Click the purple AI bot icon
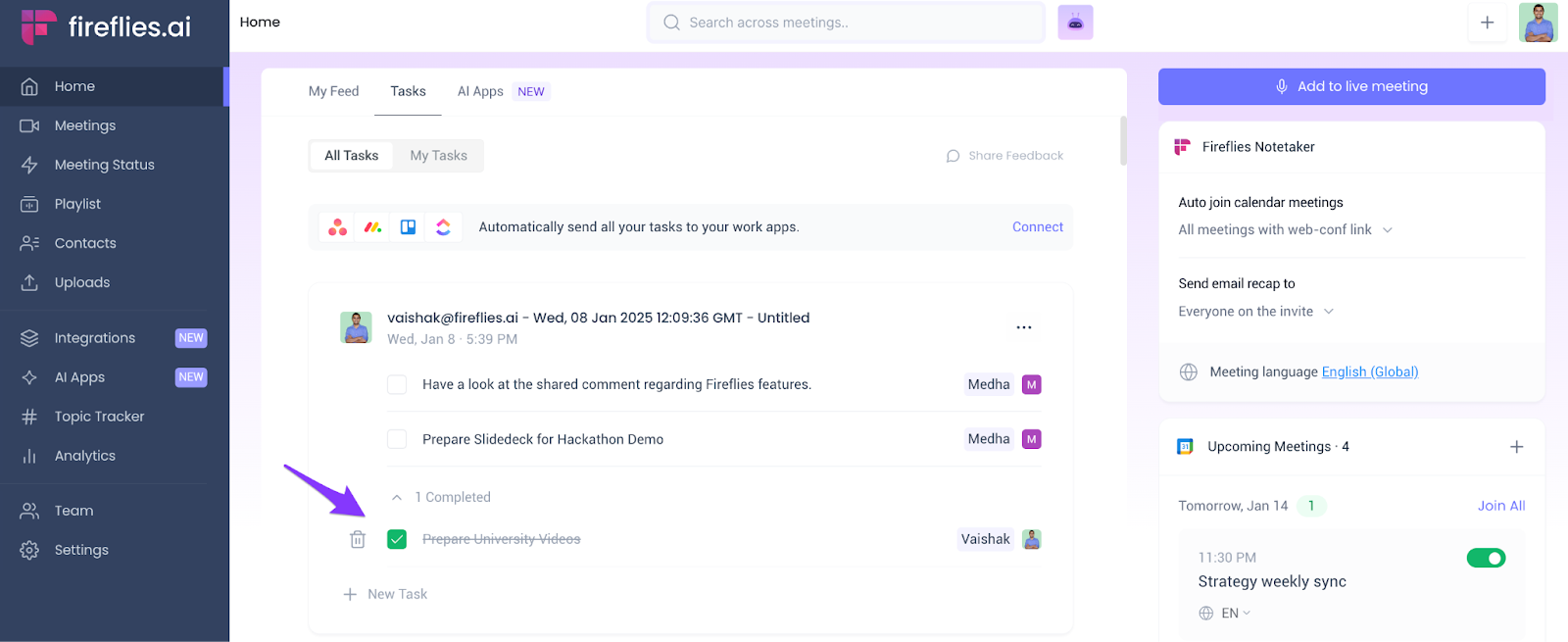The height and width of the screenshot is (642, 1568). pos(1075,23)
